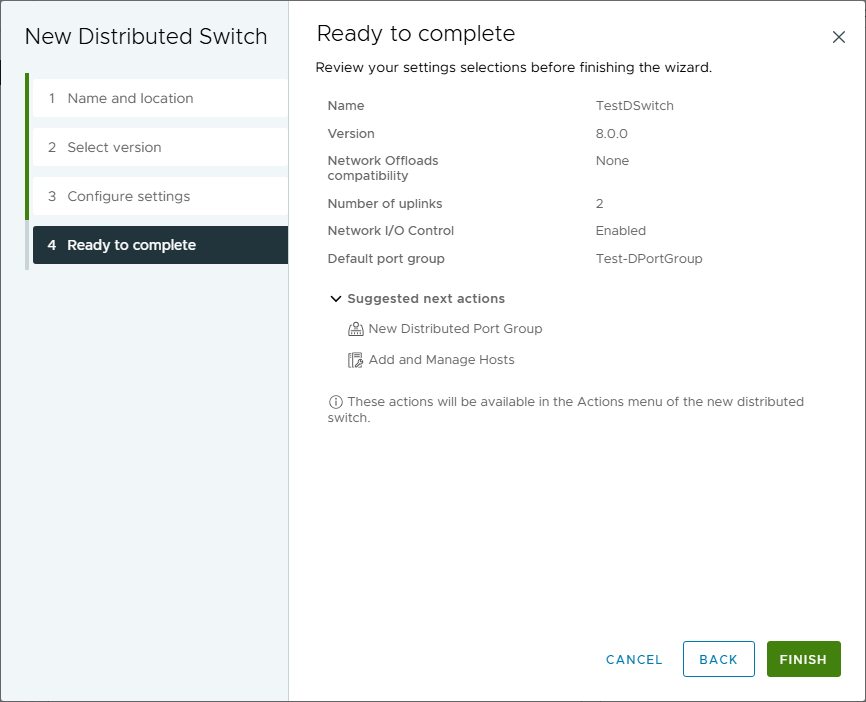Click the Enabled Network I/O Control value

point(621,231)
